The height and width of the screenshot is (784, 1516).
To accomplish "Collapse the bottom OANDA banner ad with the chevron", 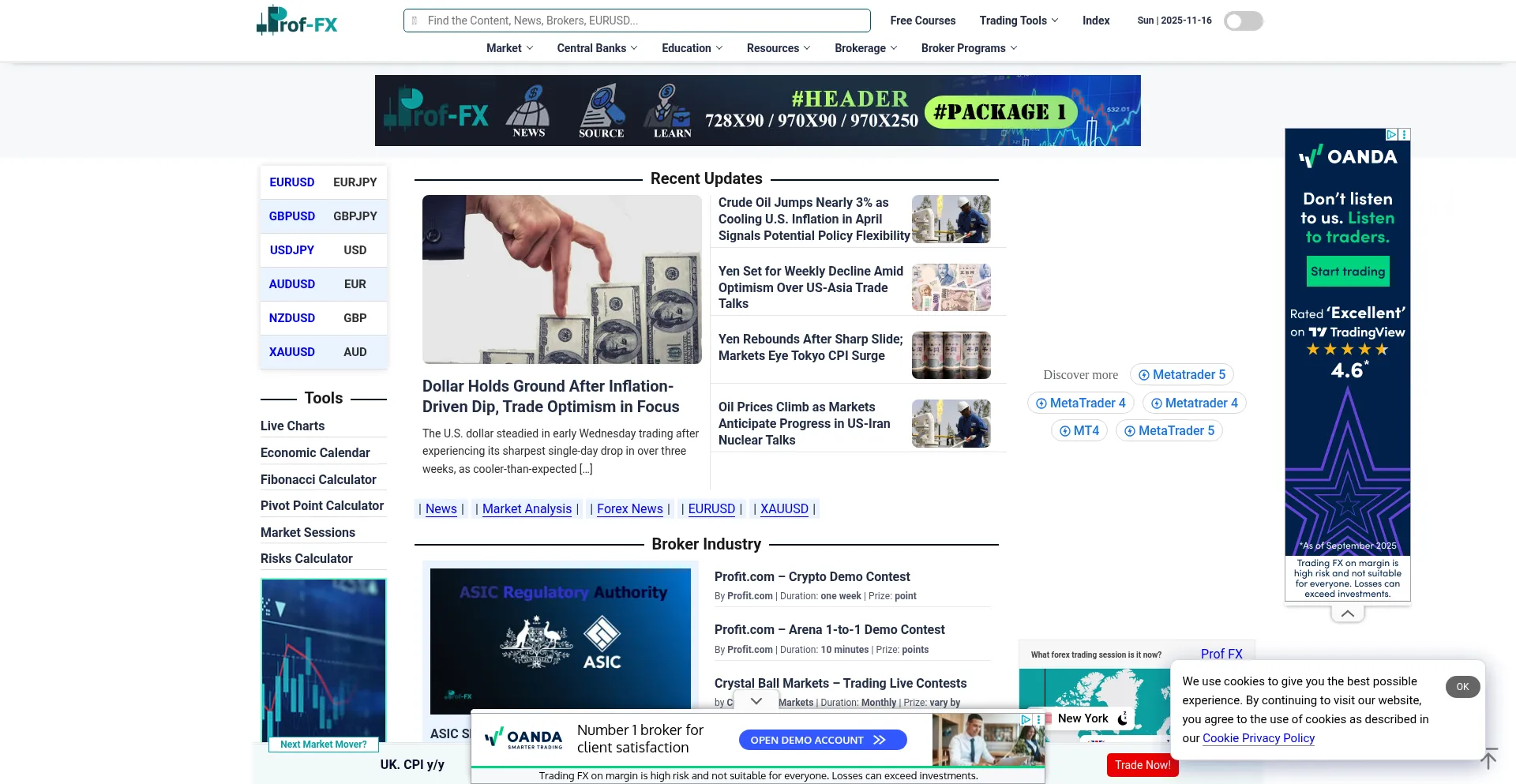I will 756,701.
